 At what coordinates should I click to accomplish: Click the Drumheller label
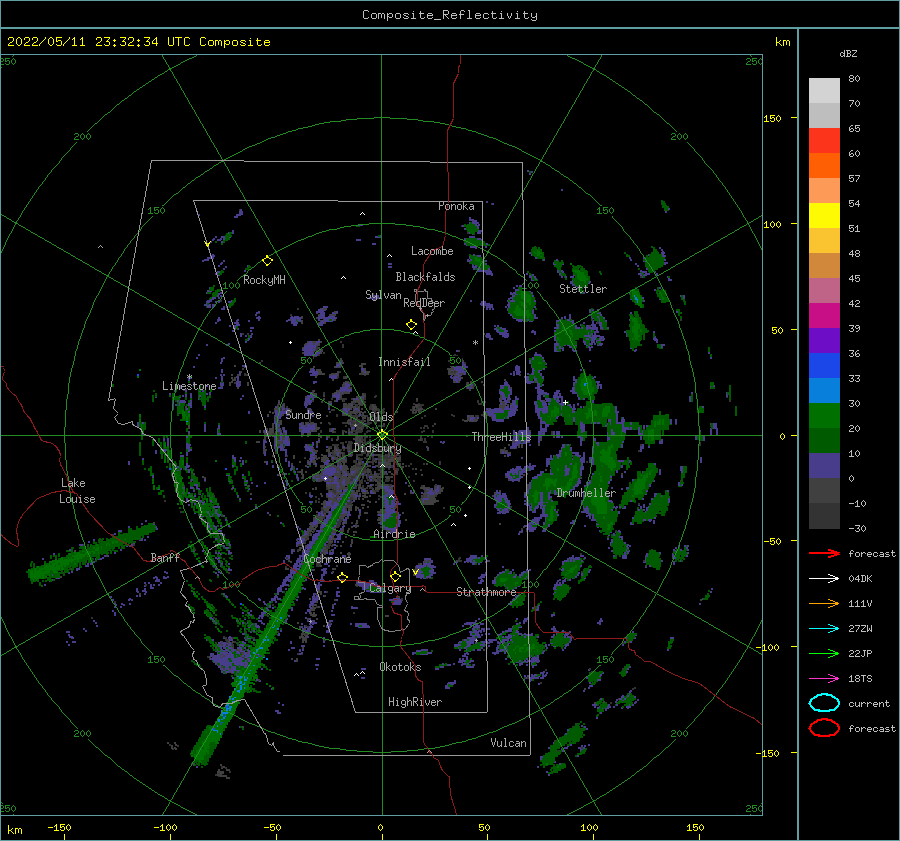pyautogui.click(x=585, y=493)
